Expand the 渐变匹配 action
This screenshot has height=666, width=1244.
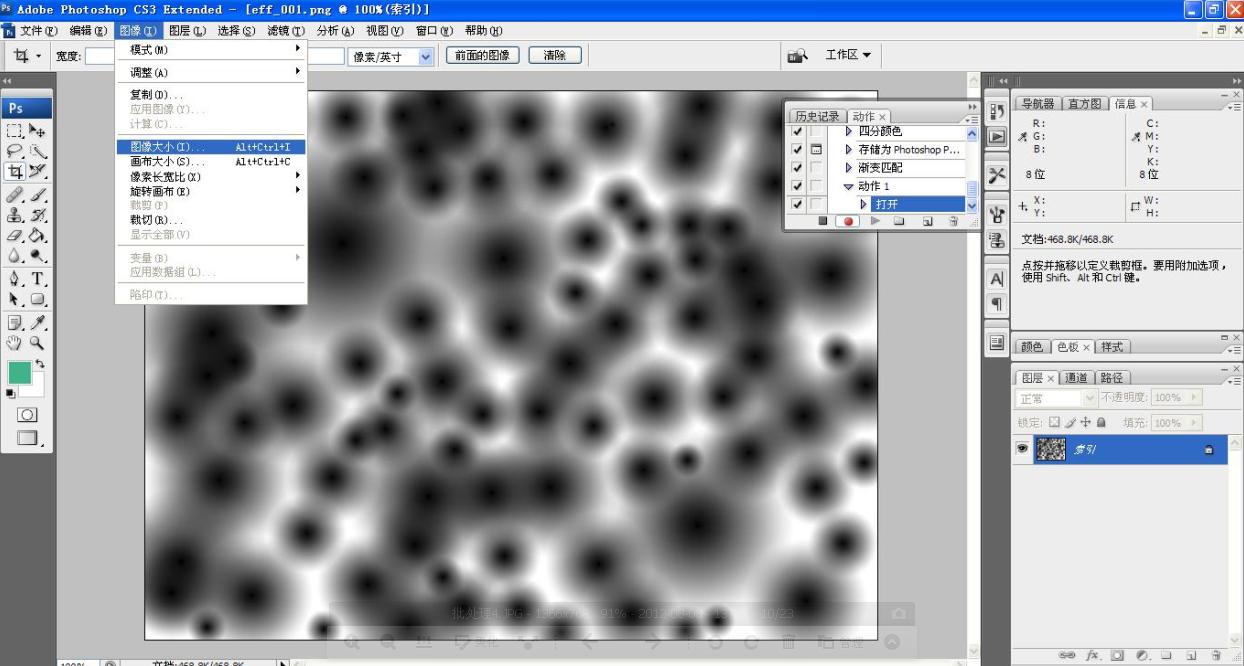click(849, 168)
